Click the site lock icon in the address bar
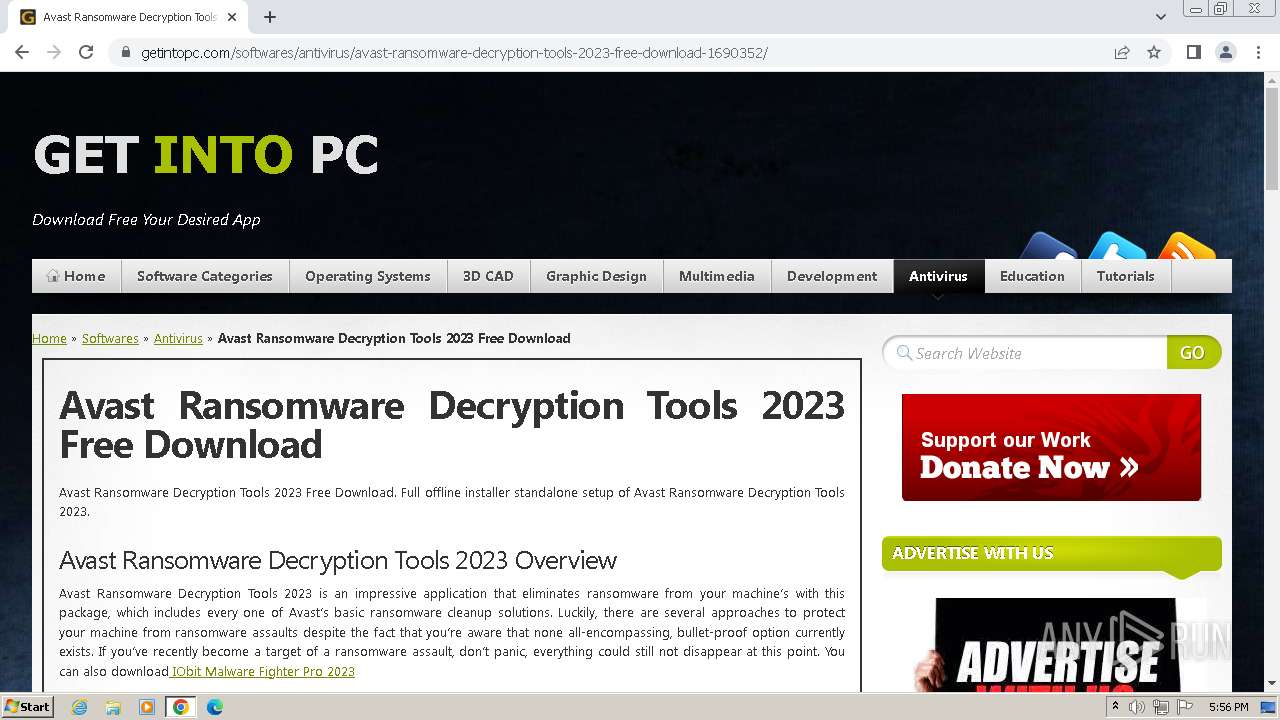Image resolution: width=1280 pixels, height=720 pixels. (126, 53)
